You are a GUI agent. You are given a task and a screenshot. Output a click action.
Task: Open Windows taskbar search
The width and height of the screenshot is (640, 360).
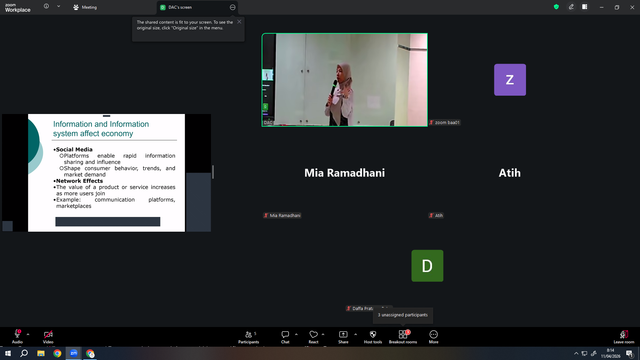[x=24, y=353]
